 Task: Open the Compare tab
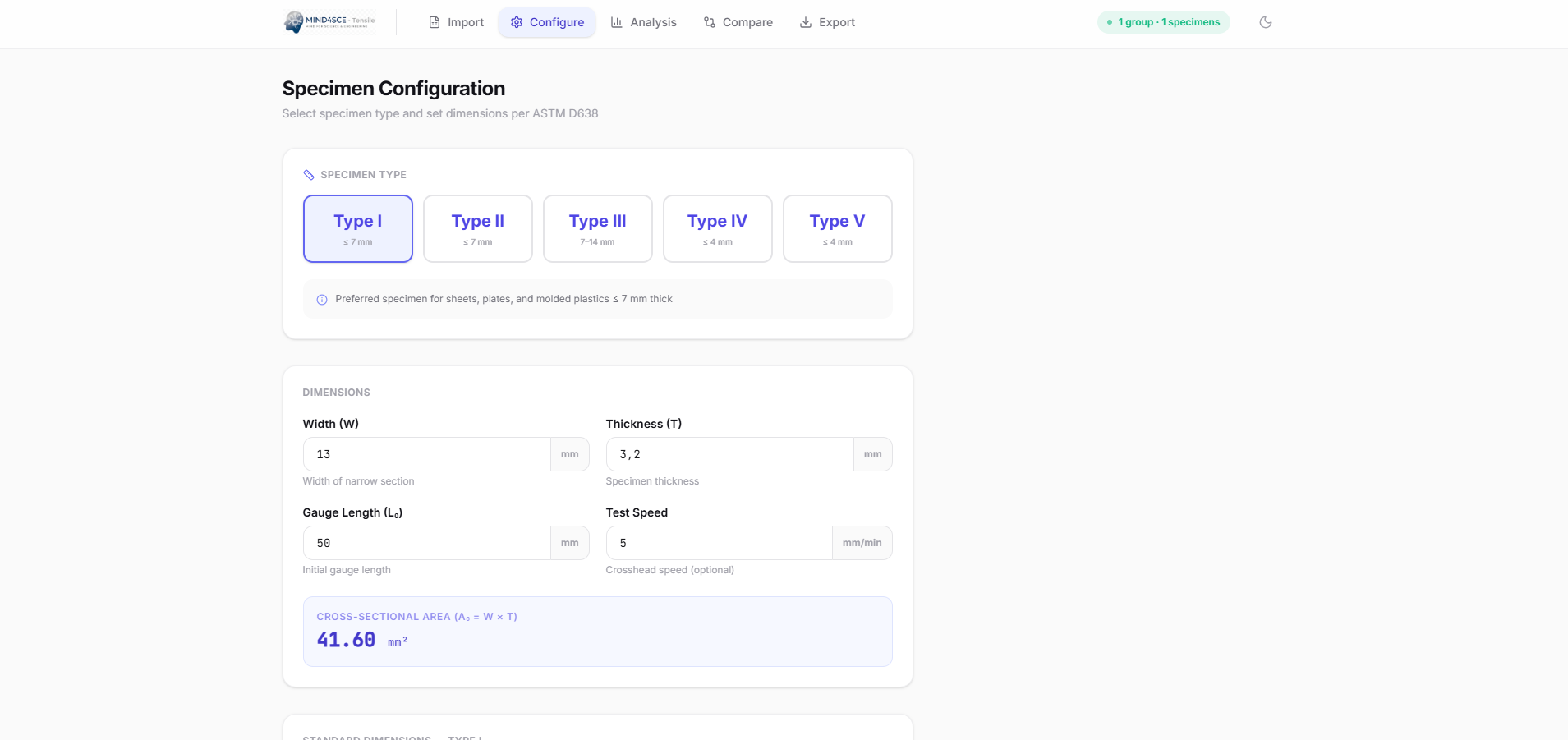coord(738,22)
